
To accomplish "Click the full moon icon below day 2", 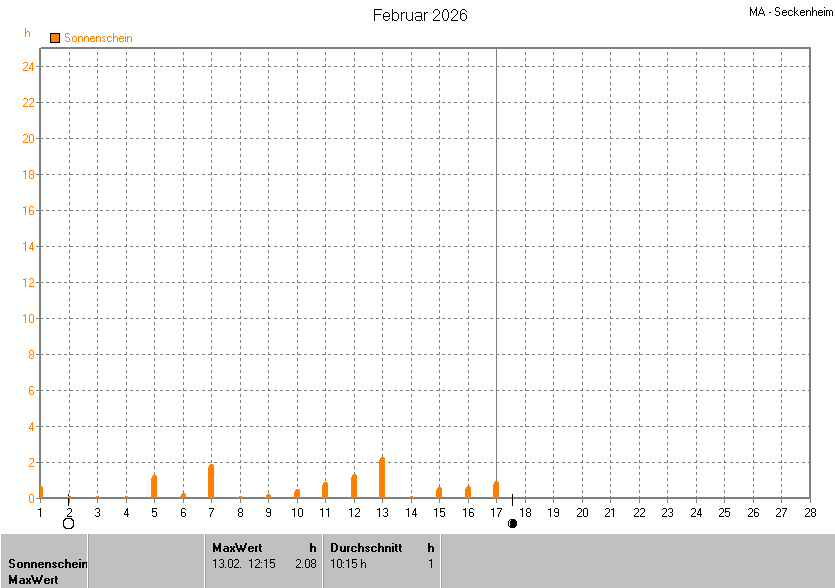I will tap(68, 523).
